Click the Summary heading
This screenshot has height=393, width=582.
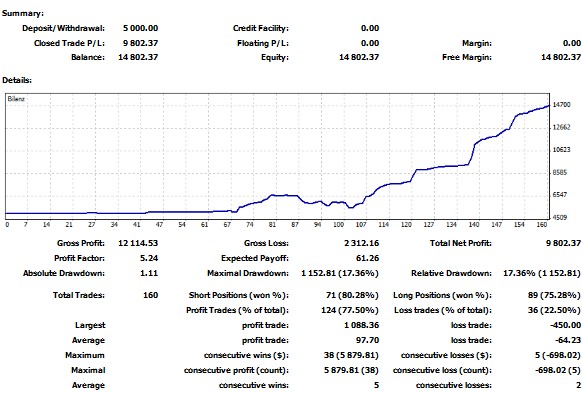(x=23, y=13)
